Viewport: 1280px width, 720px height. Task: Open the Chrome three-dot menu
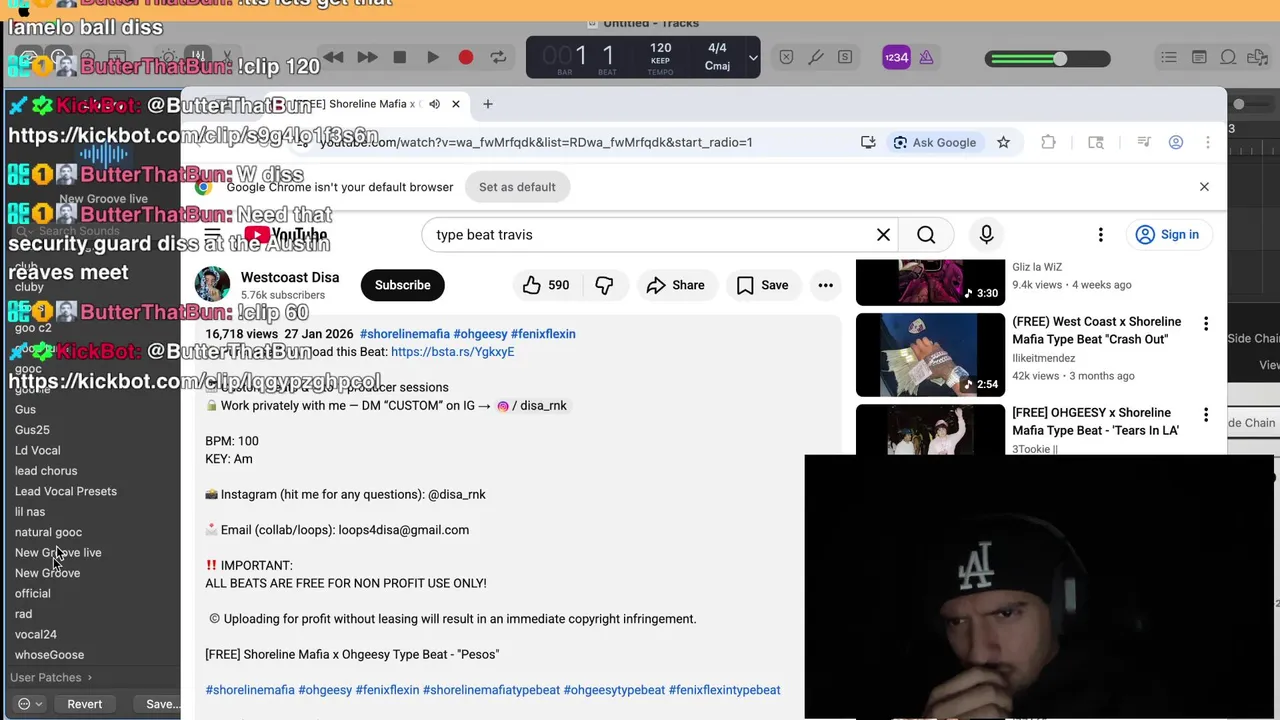pos(1207,142)
